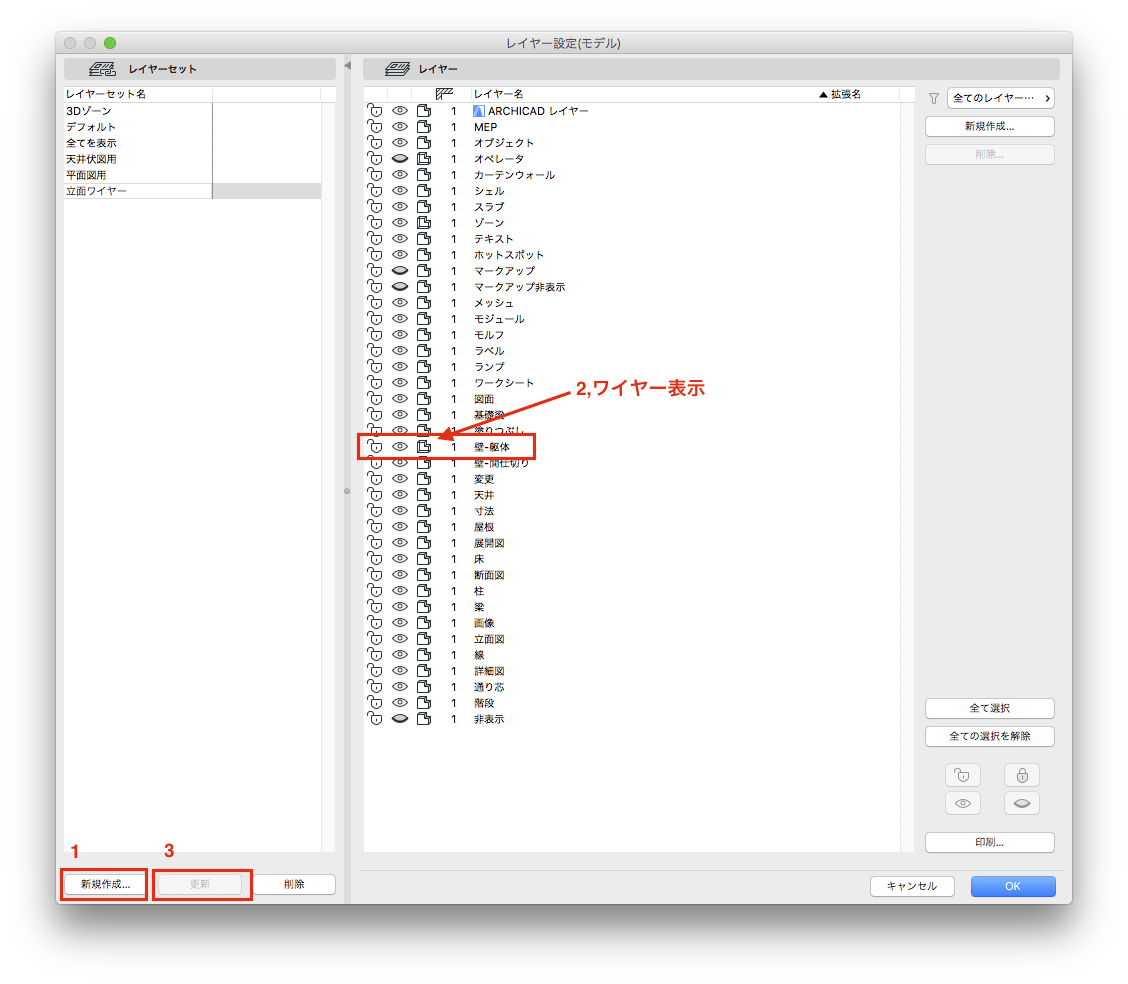1128x984 pixels.
Task: Click lock icon of MEP layer
Action: (375, 127)
